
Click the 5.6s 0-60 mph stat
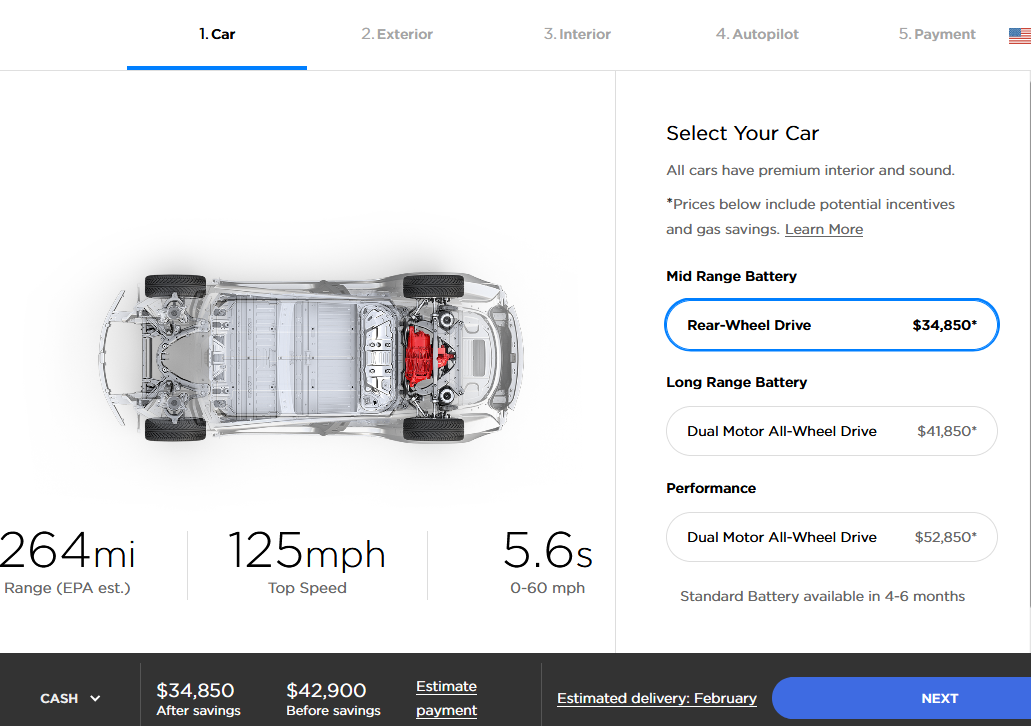[x=547, y=562]
